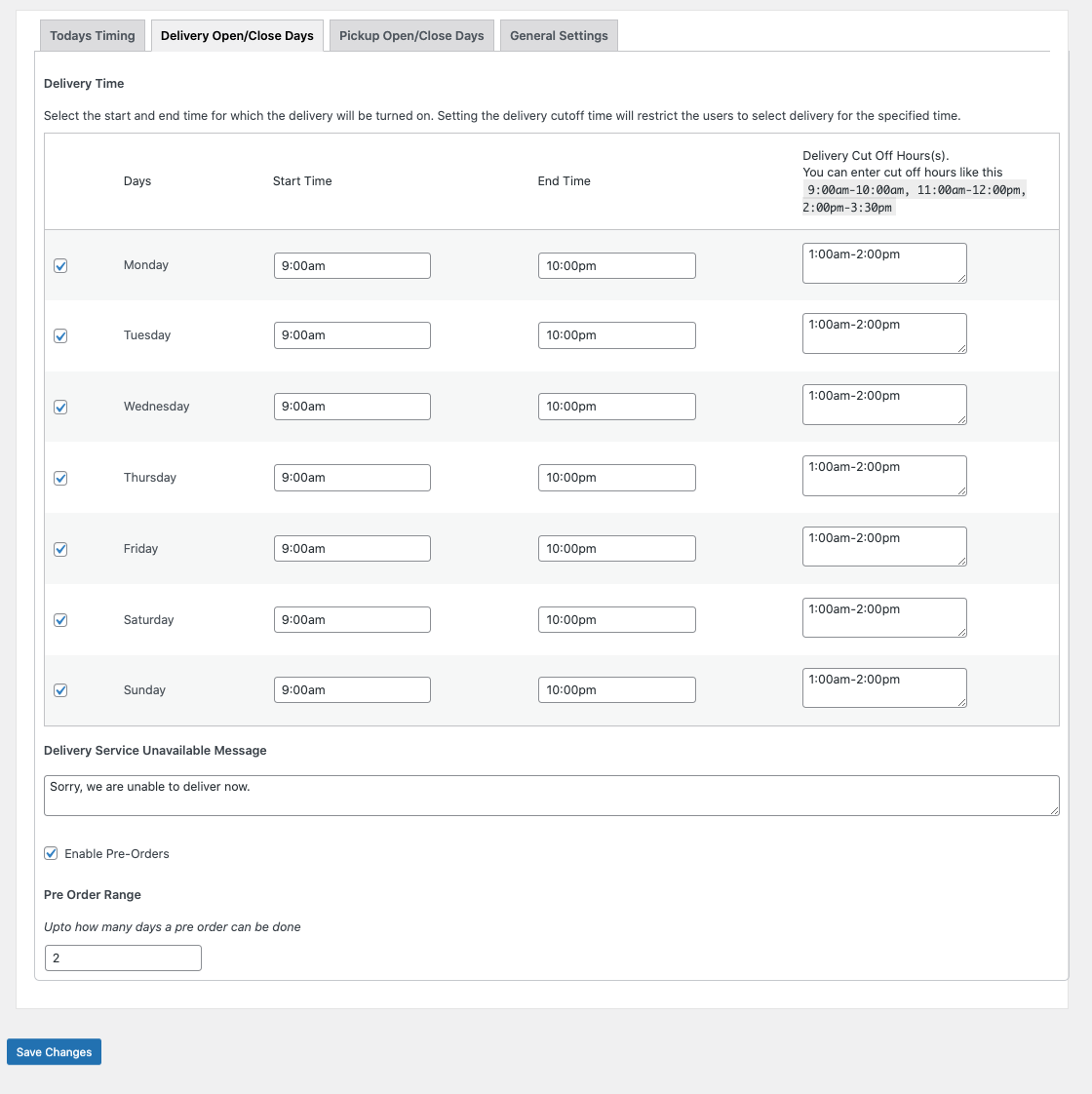Click Saturday's End Time field

pos(616,619)
